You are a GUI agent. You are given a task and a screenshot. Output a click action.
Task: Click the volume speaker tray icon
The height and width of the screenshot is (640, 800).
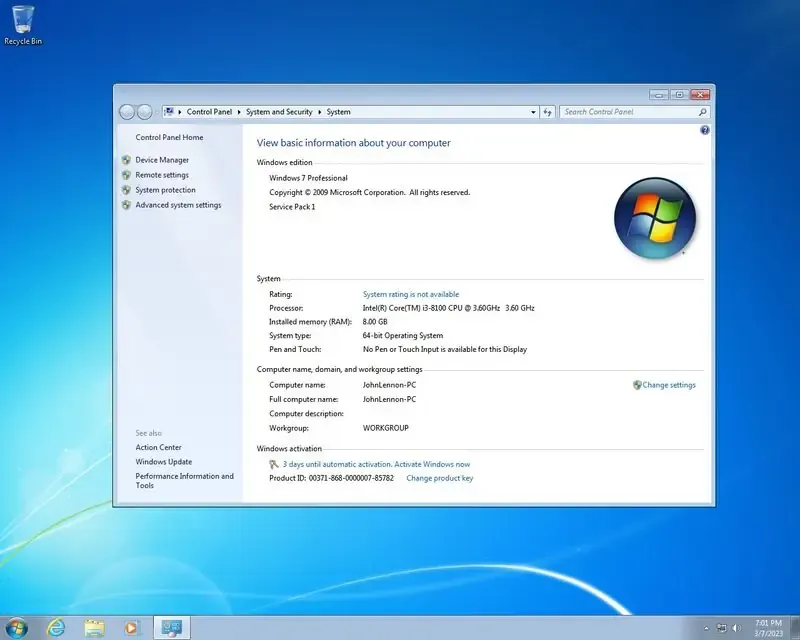736,628
